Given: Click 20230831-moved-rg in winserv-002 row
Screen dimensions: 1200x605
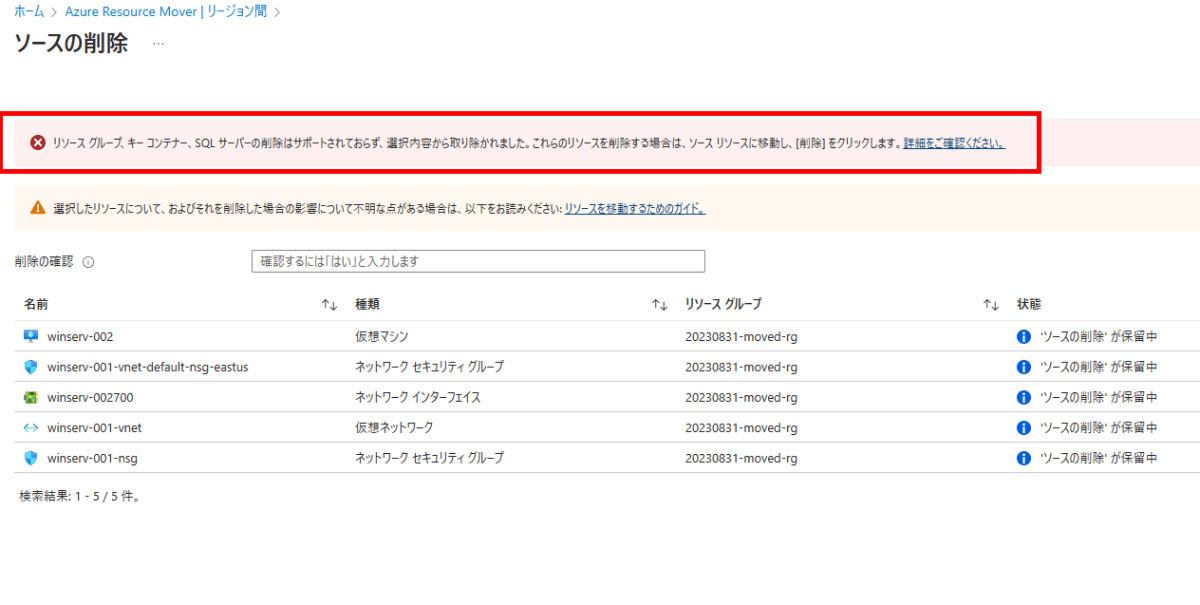Looking at the screenshot, I should (741, 337).
